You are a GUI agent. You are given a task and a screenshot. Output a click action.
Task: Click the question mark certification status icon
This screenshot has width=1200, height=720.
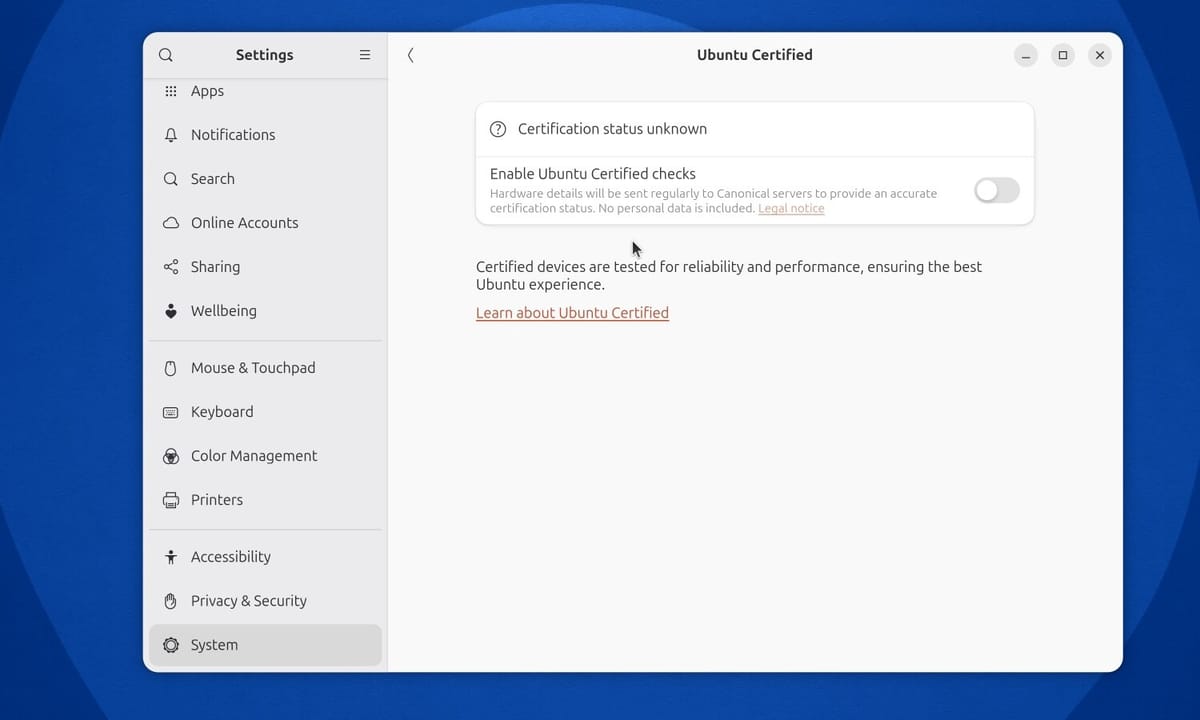coord(498,129)
